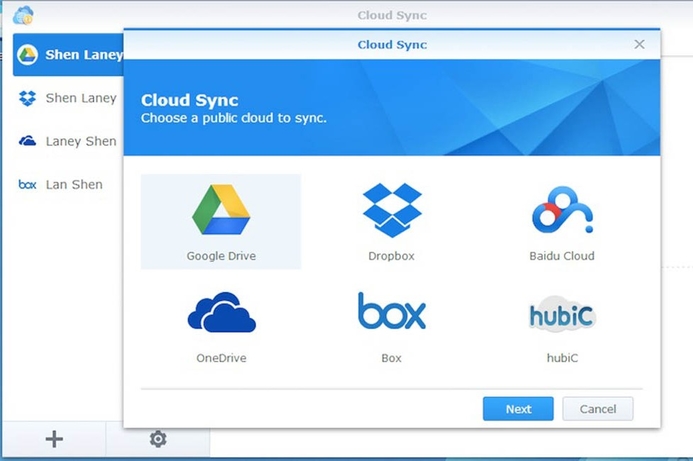
Task: Click the Google Drive icon beside Shen Laney
Action: pos(27,55)
